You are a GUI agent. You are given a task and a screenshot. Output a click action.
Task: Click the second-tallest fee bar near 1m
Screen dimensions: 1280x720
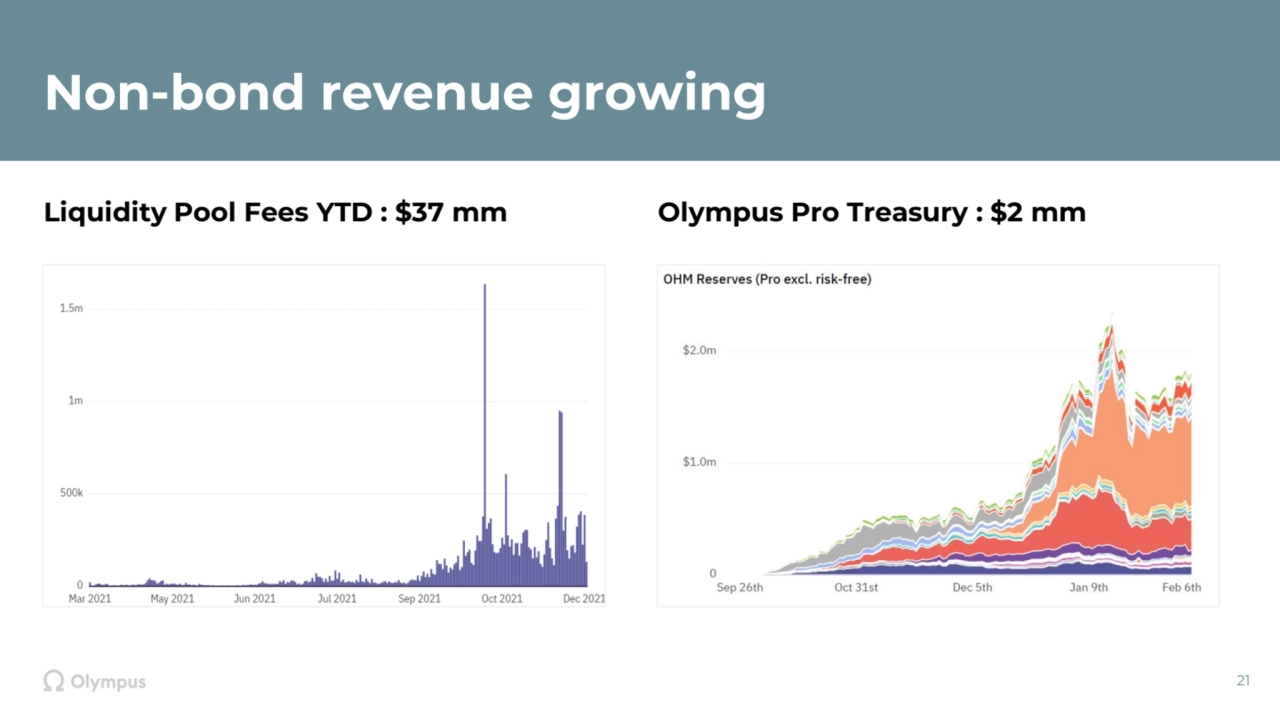[x=561, y=498]
